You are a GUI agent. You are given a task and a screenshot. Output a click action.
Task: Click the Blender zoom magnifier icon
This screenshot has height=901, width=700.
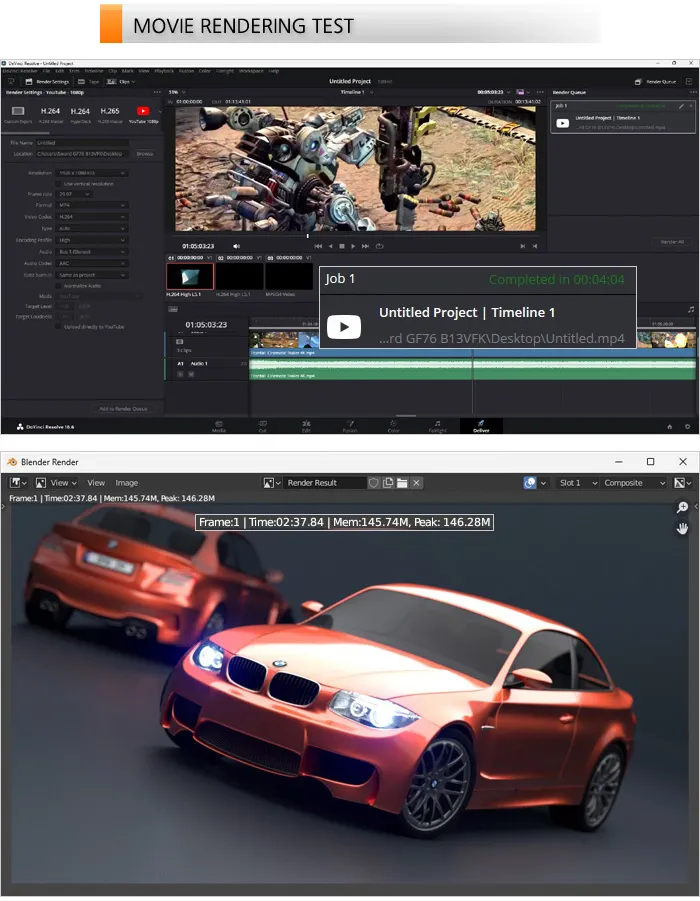[x=682, y=507]
